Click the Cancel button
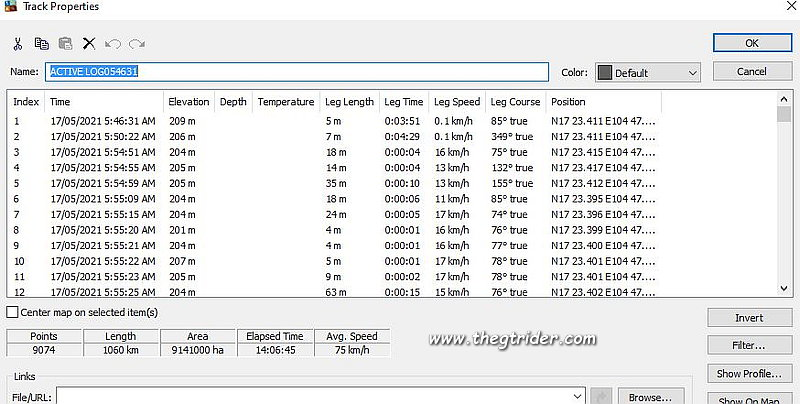The height and width of the screenshot is (404, 800). [x=751, y=72]
